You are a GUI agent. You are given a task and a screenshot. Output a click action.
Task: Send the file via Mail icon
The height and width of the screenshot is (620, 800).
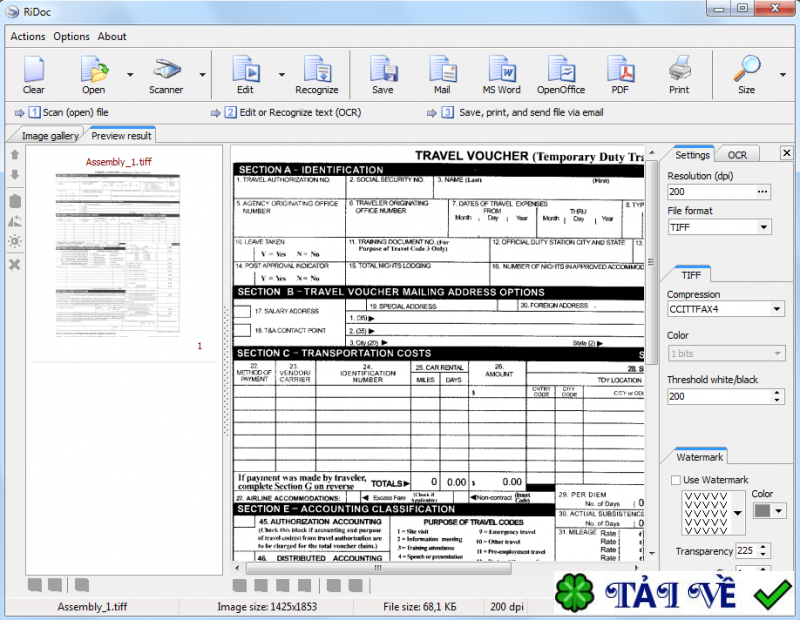tap(442, 71)
